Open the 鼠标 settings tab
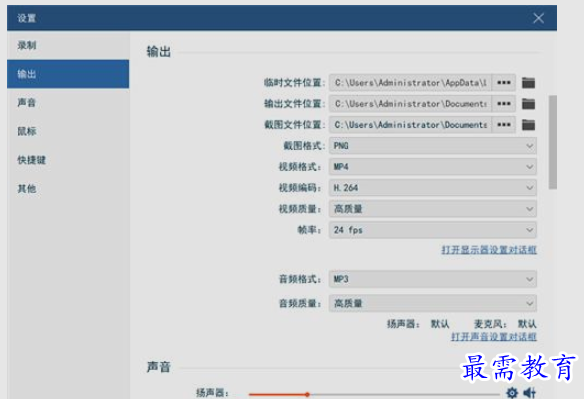The width and height of the screenshot is (584, 399). pos(68,131)
